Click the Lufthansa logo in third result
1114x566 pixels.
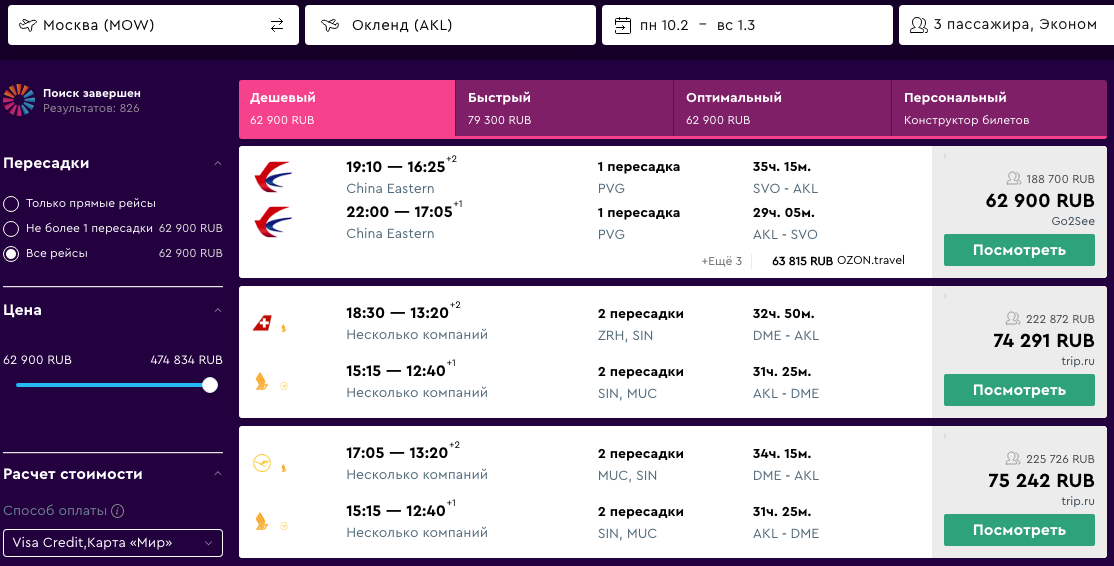[262, 464]
